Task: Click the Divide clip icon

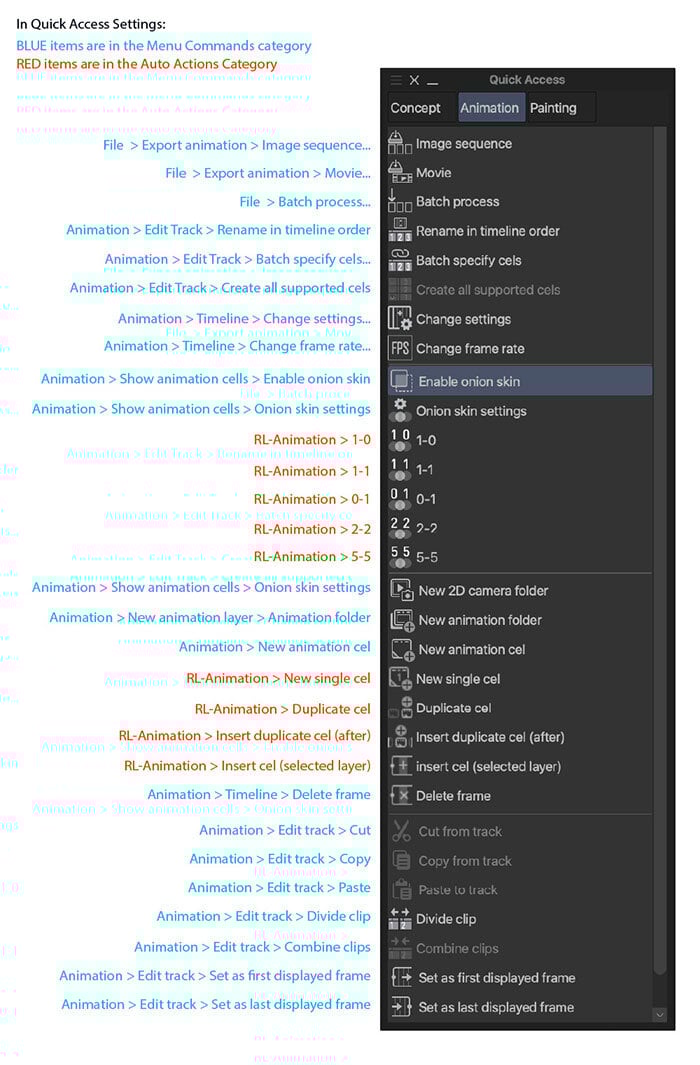Action: tap(400, 919)
